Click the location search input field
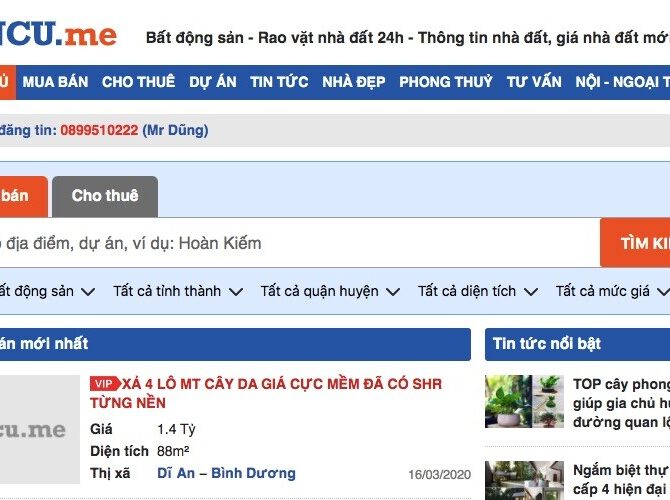Screen dimensions: 670x500 point(290,243)
